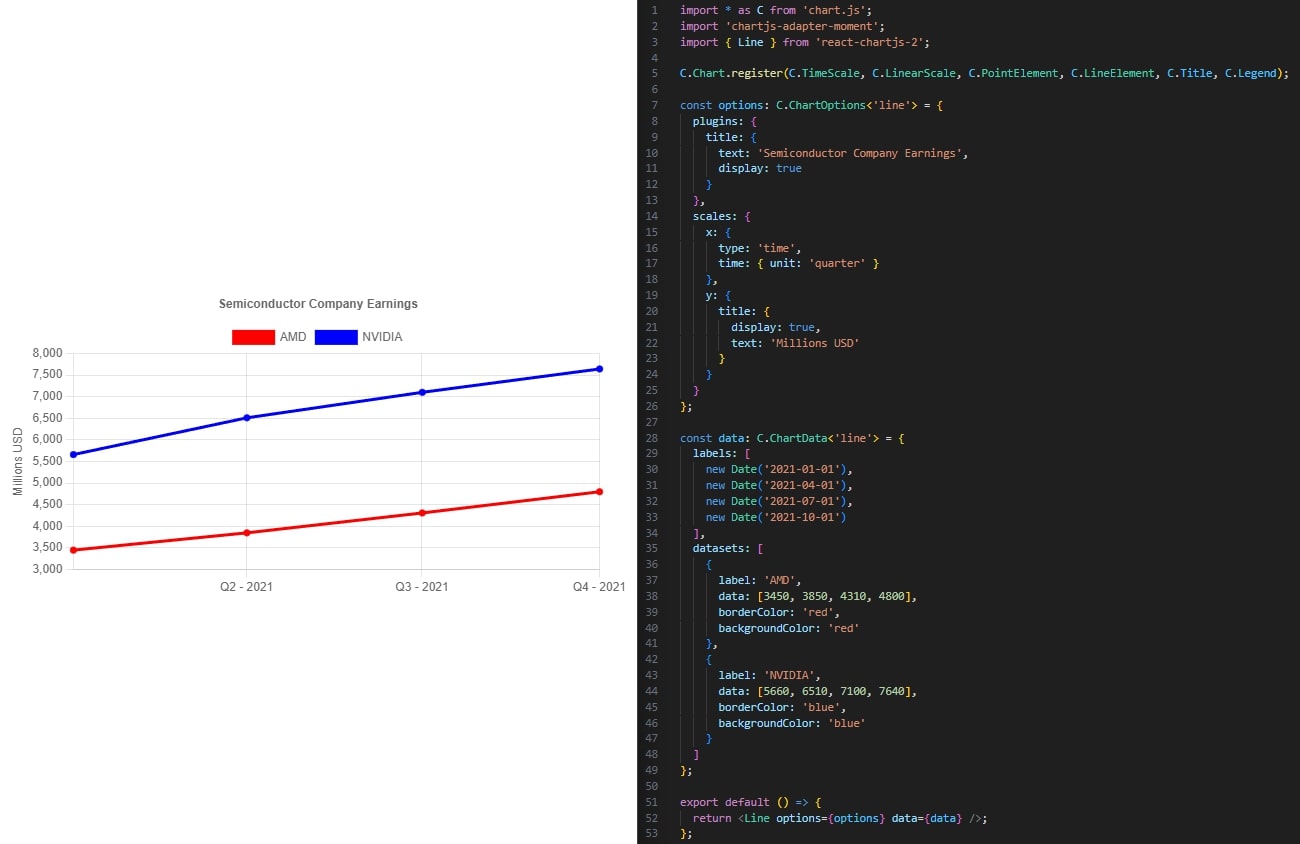Click the 7,500 y-axis tick label
Image resolution: width=1300 pixels, height=844 pixels.
tap(48, 375)
